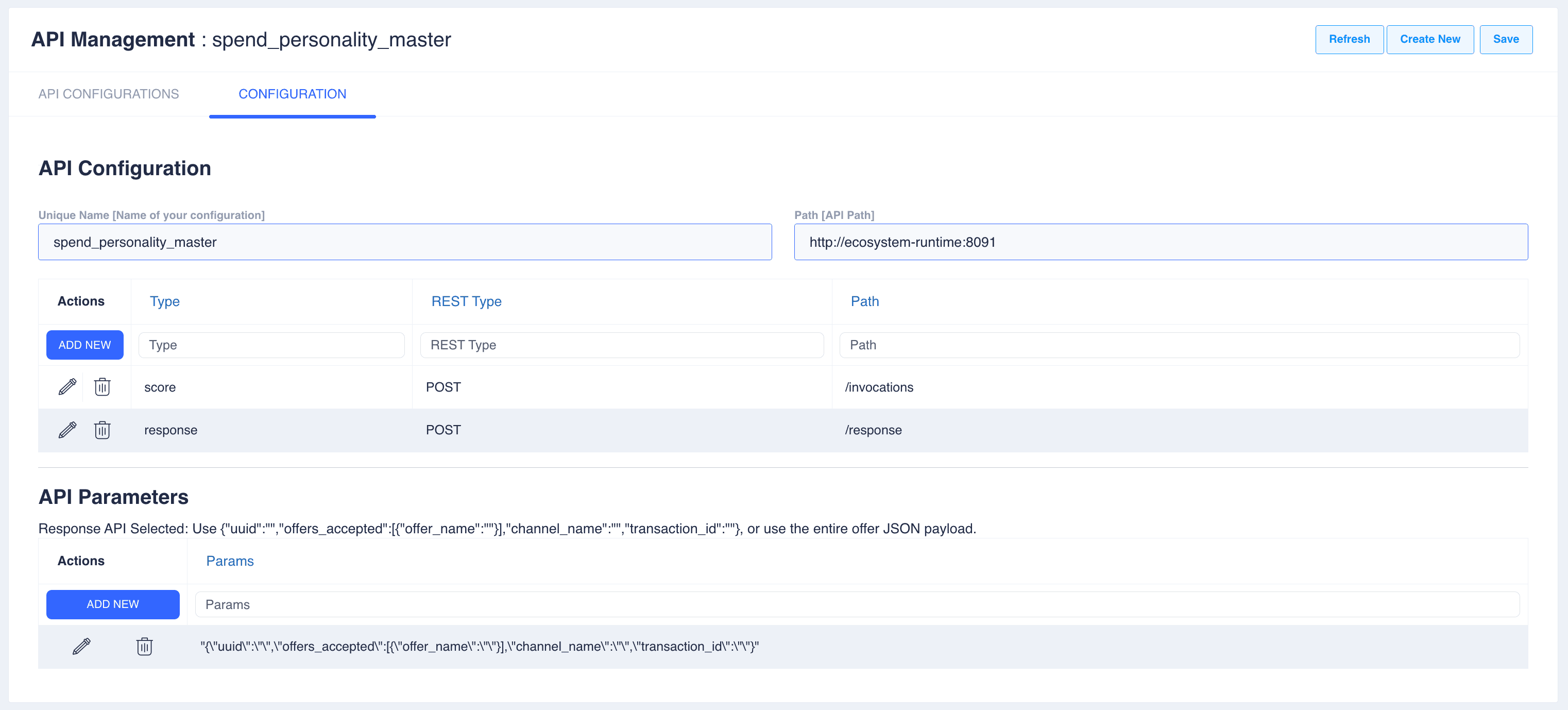The height and width of the screenshot is (710, 1568).
Task: Click the Create New button
Action: 1429,39
